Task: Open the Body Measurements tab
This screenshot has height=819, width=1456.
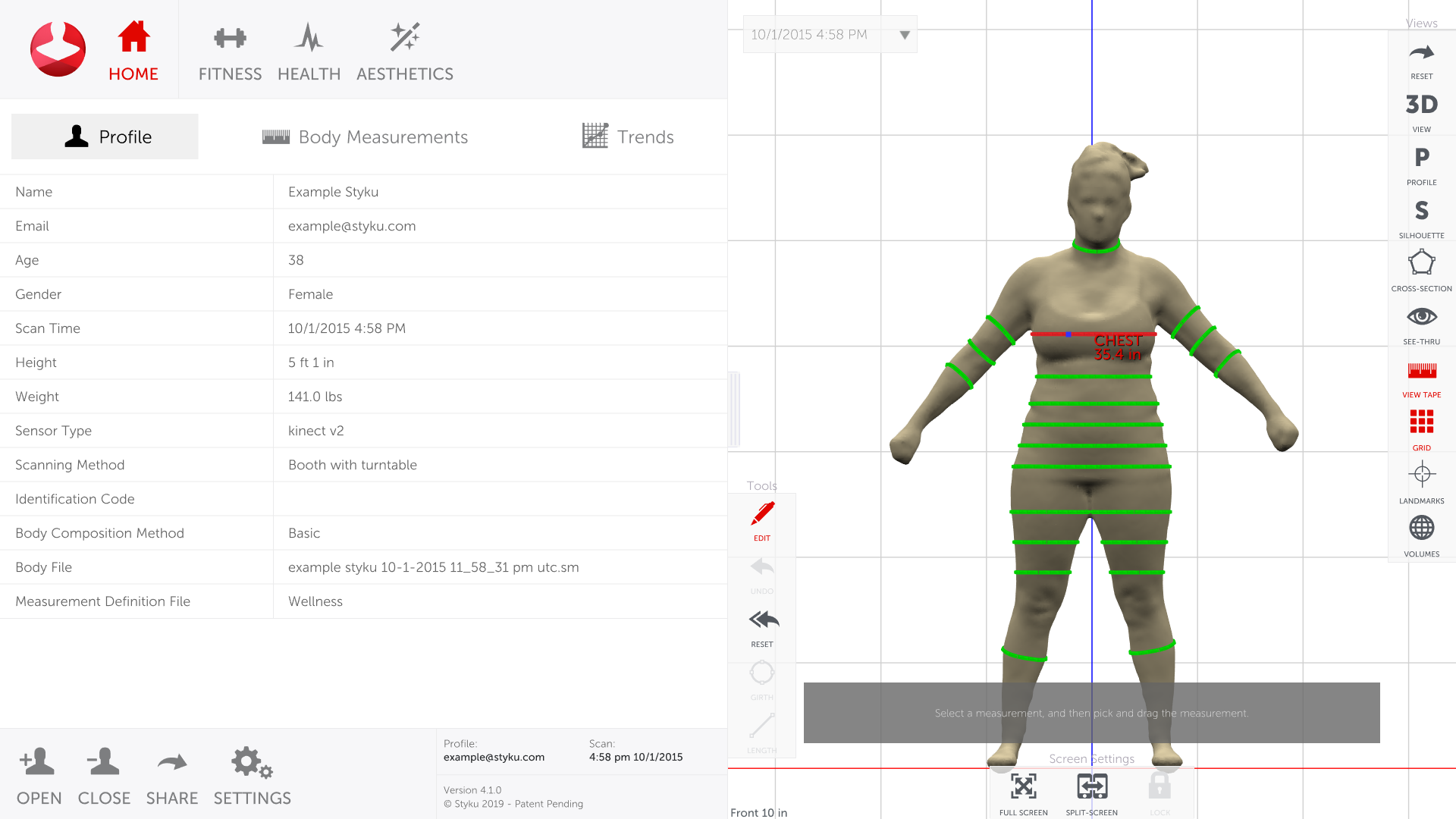Action: [365, 137]
